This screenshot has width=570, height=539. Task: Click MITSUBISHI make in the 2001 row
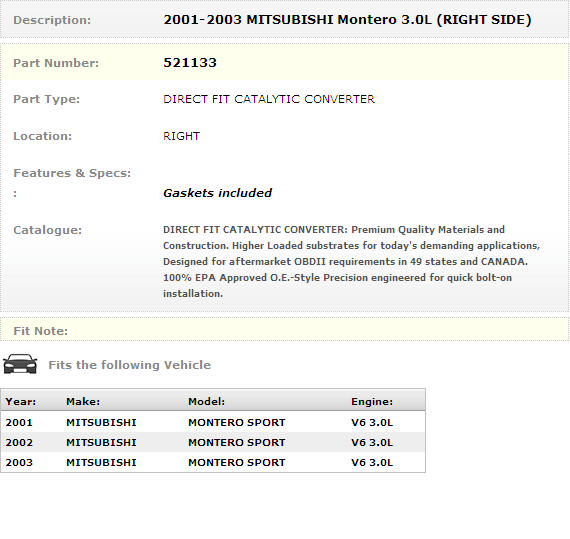tap(101, 423)
